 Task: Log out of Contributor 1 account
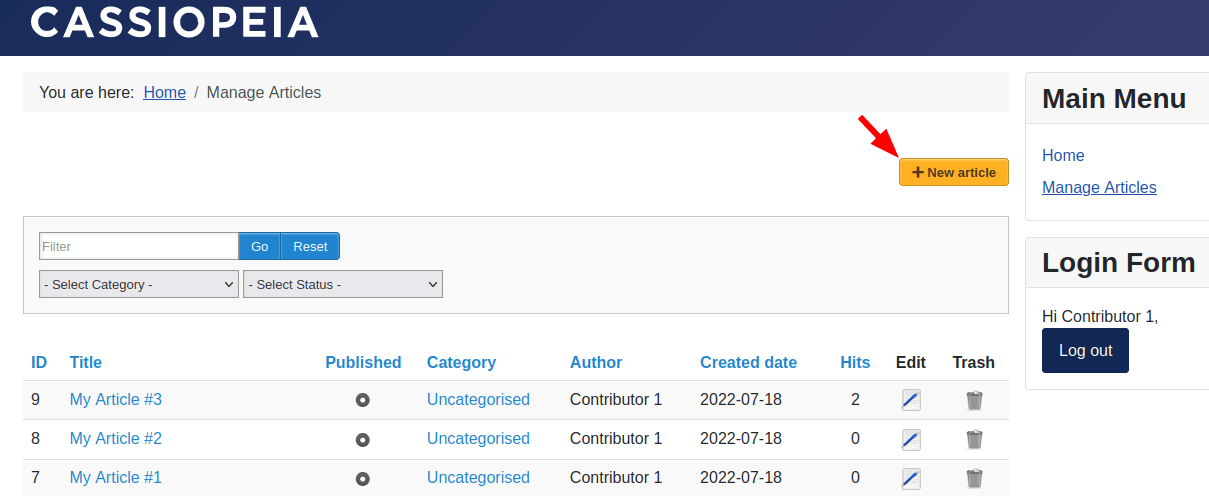(1085, 350)
